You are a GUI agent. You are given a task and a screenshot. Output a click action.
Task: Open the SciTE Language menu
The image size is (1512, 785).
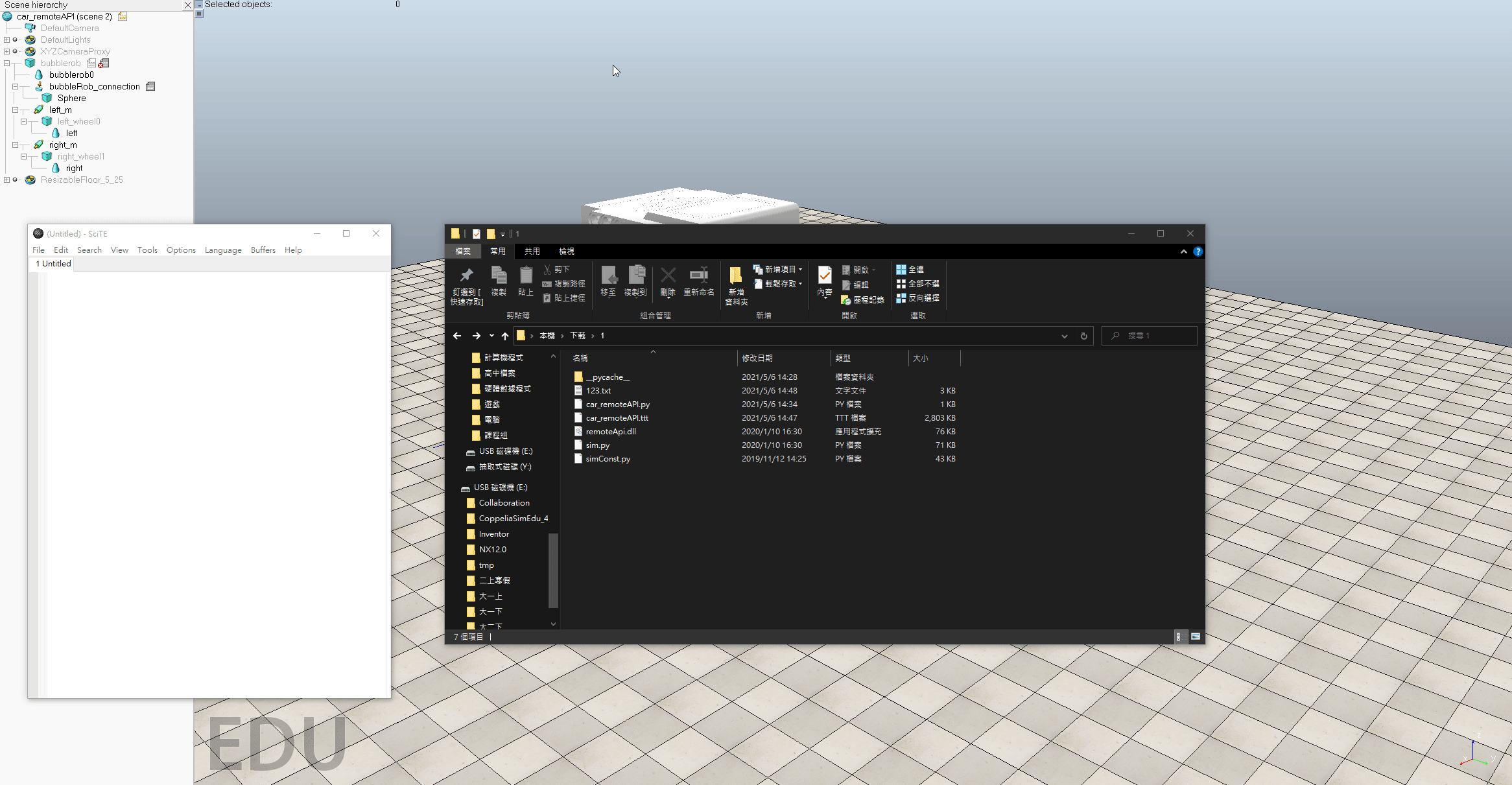223,250
